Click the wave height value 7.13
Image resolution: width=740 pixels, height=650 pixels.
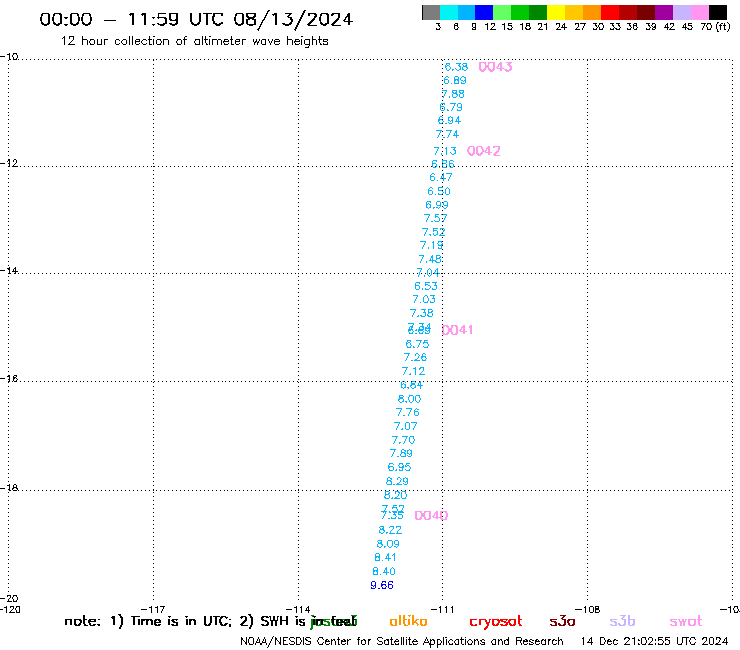(445, 151)
